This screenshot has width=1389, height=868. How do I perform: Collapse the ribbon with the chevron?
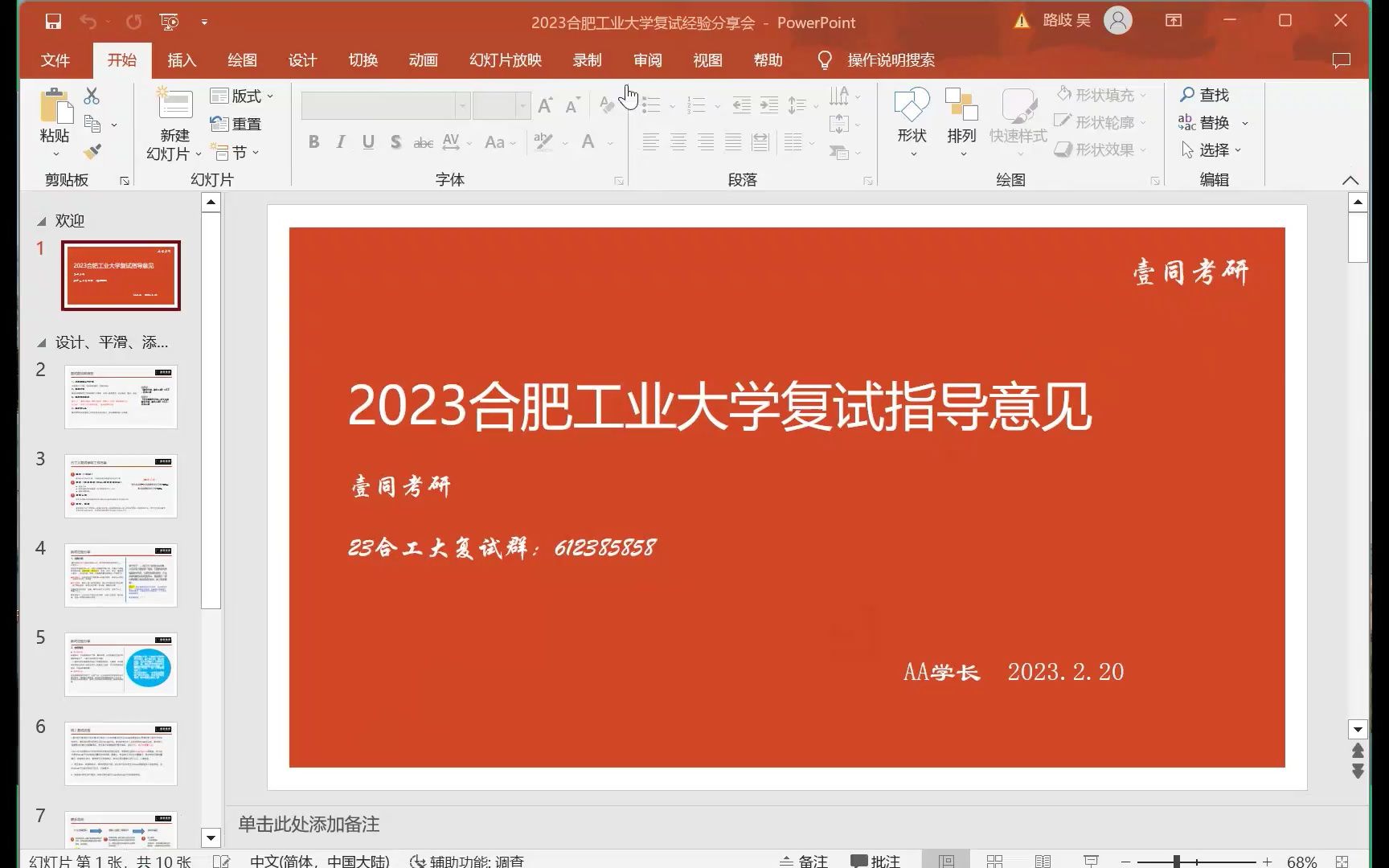click(x=1350, y=180)
